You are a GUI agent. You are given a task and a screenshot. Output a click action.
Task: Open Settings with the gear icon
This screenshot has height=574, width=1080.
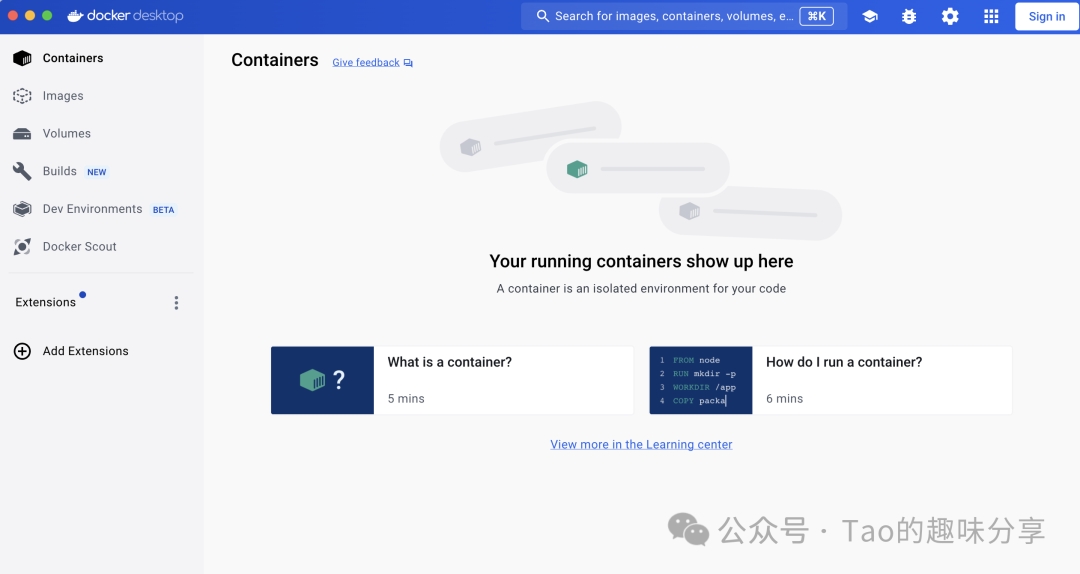950,17
